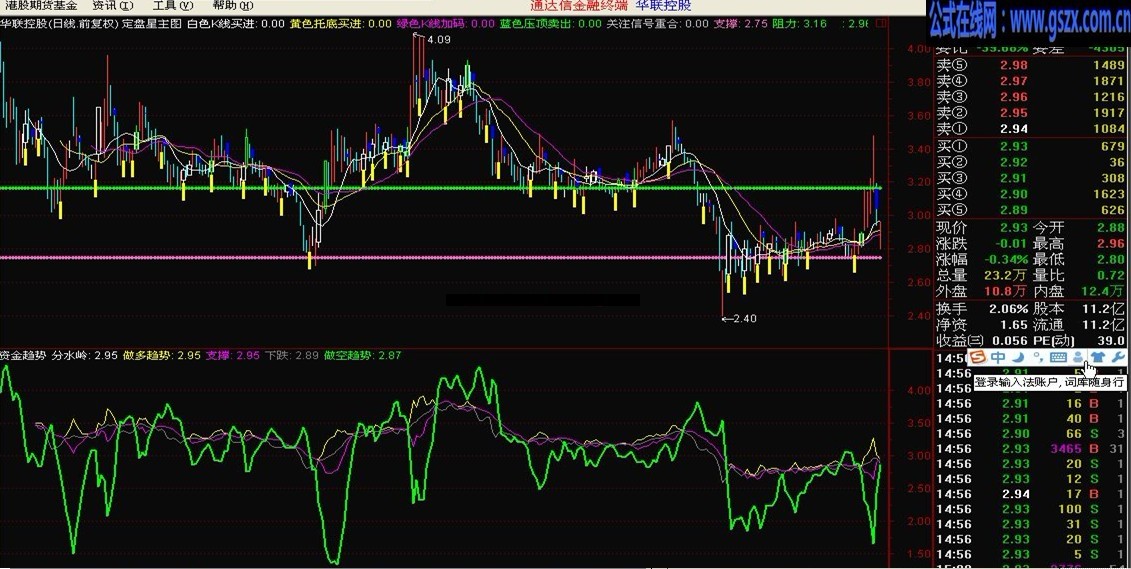The image size is (1131, 569).
Task: Open the 资讯(I) menu
Action: 113,6
